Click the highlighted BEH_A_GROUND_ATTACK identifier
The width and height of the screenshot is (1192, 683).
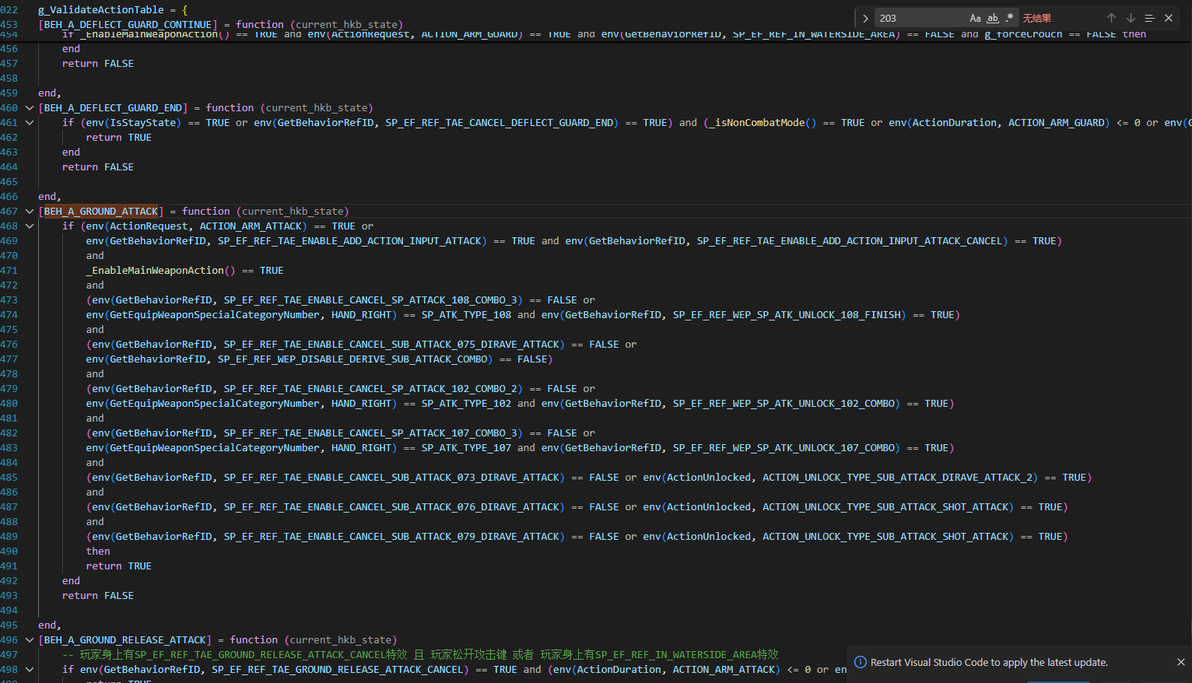101,211
